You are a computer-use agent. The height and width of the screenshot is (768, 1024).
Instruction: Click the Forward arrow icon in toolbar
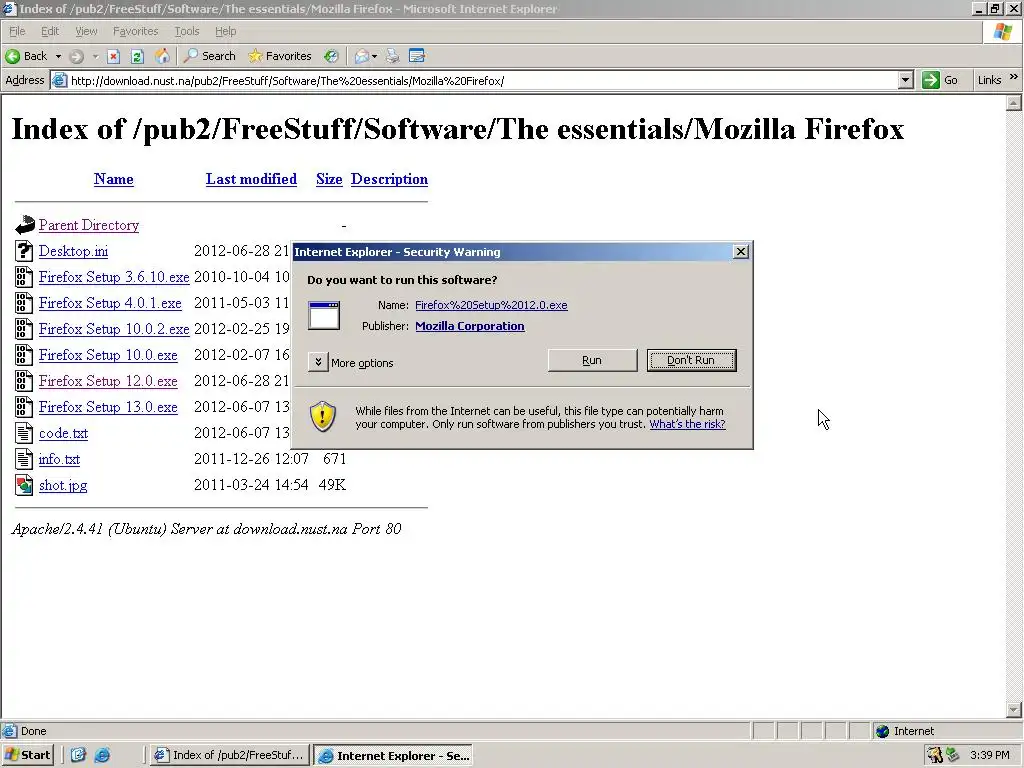(x=76, y=56)
